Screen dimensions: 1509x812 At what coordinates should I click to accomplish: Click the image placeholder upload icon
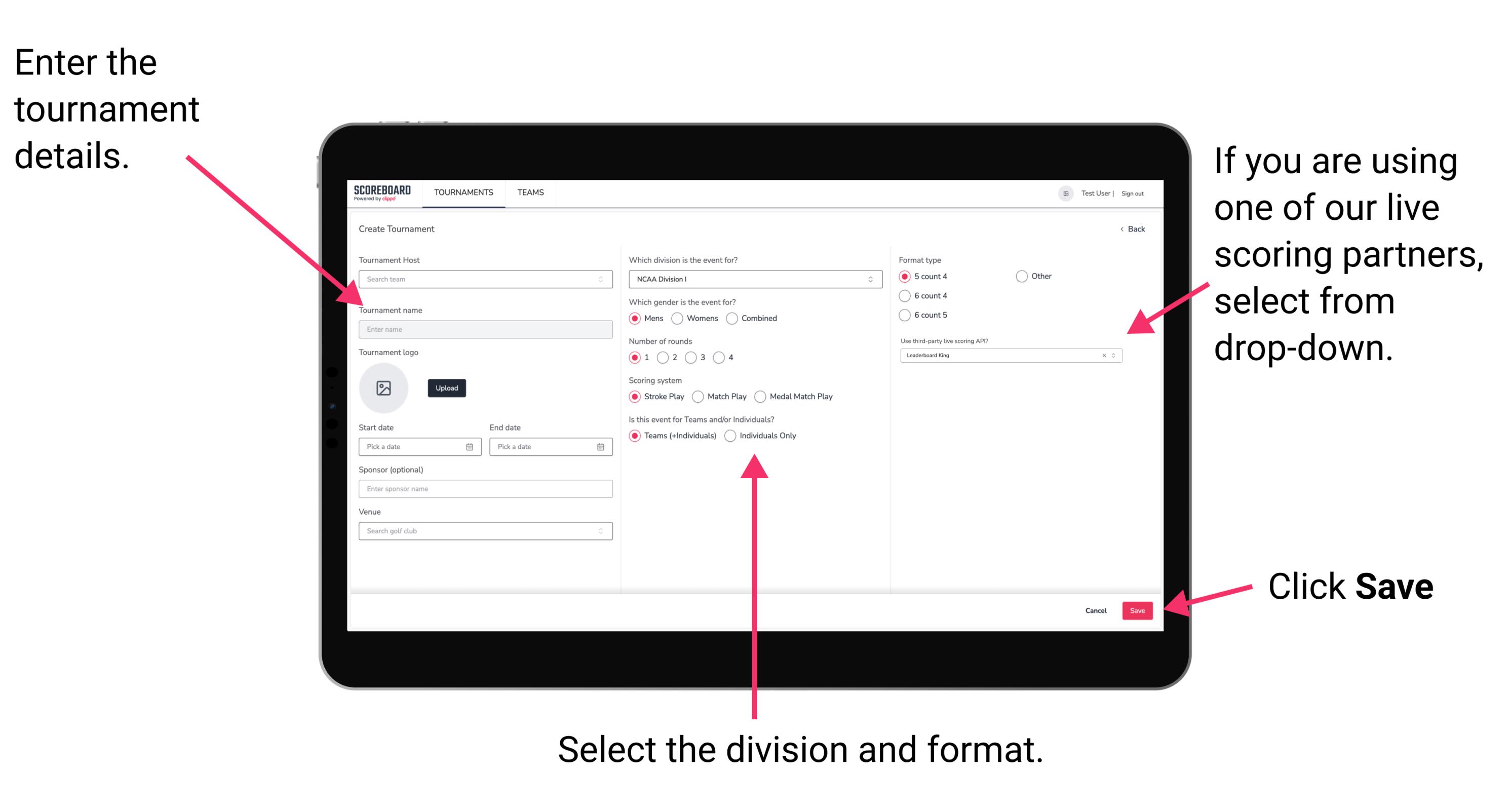[384, 388]
